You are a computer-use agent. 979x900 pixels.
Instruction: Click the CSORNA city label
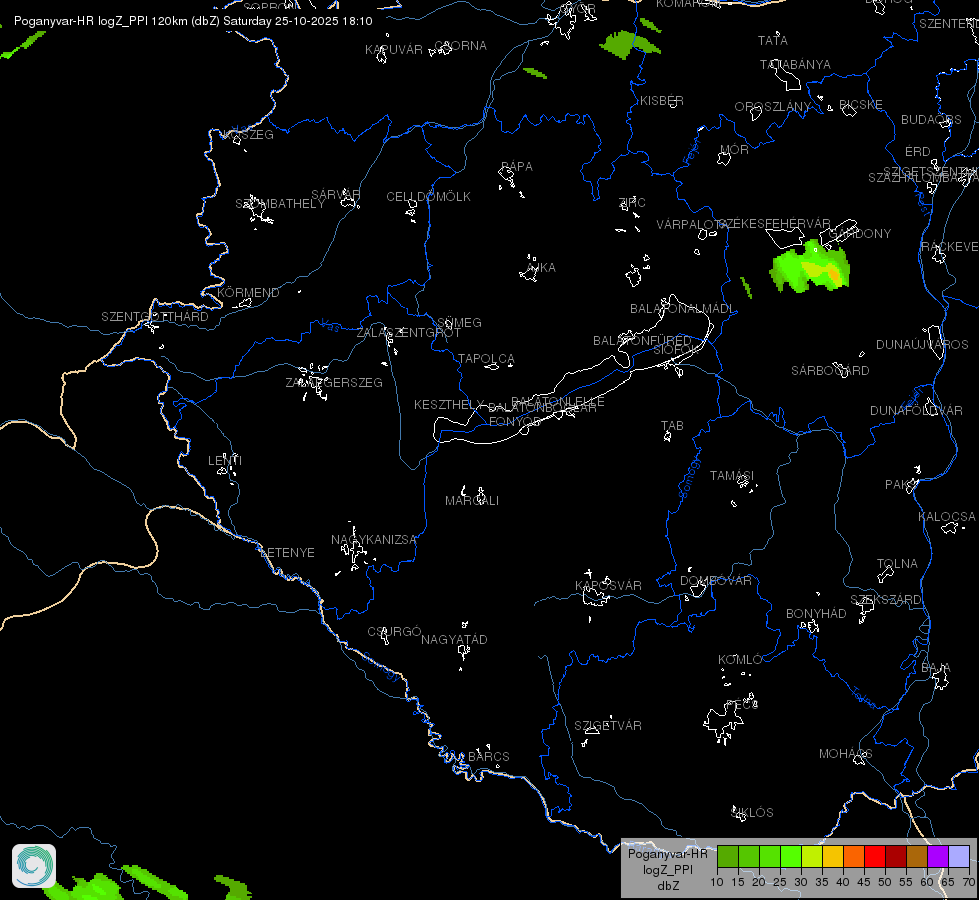tap(460, 46)
